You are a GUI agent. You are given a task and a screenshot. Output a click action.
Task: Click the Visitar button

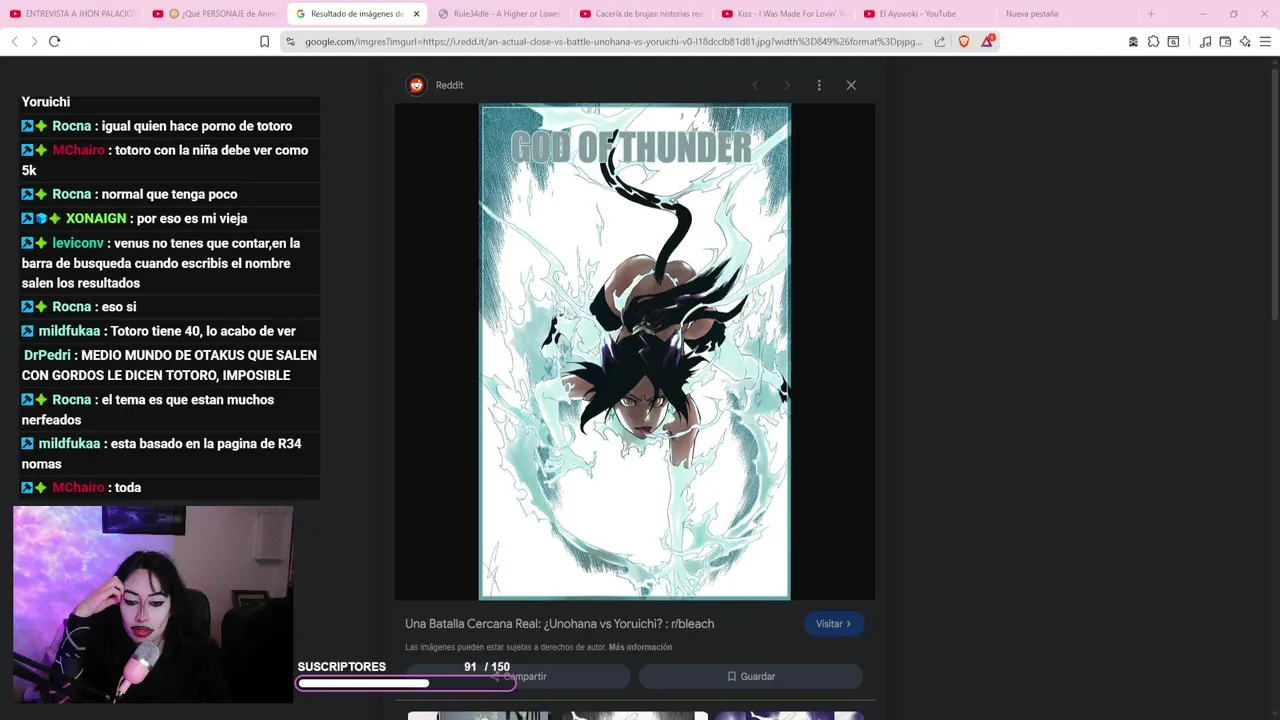click(x=834, y=624)
